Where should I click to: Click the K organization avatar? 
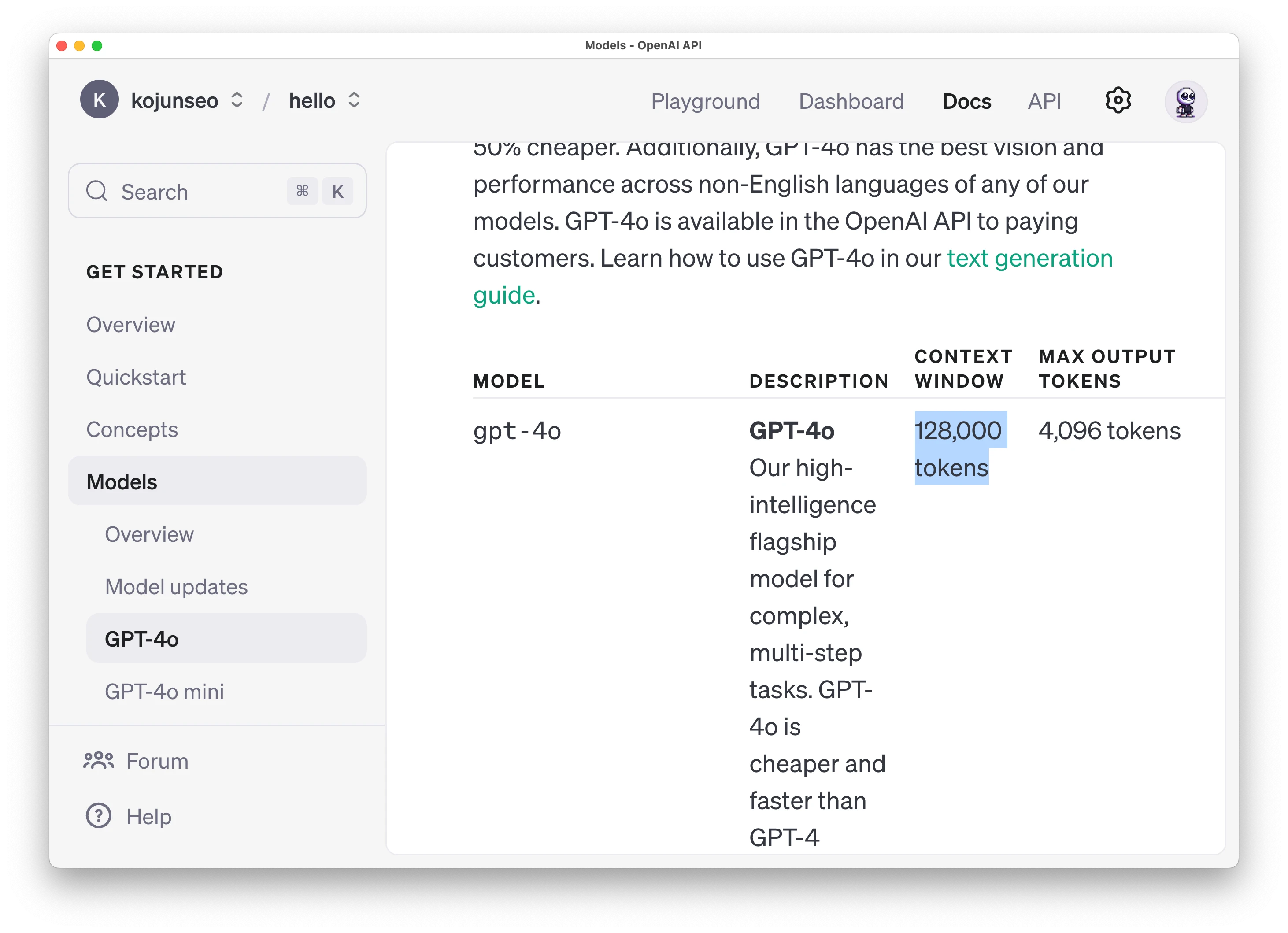(100, 100)
